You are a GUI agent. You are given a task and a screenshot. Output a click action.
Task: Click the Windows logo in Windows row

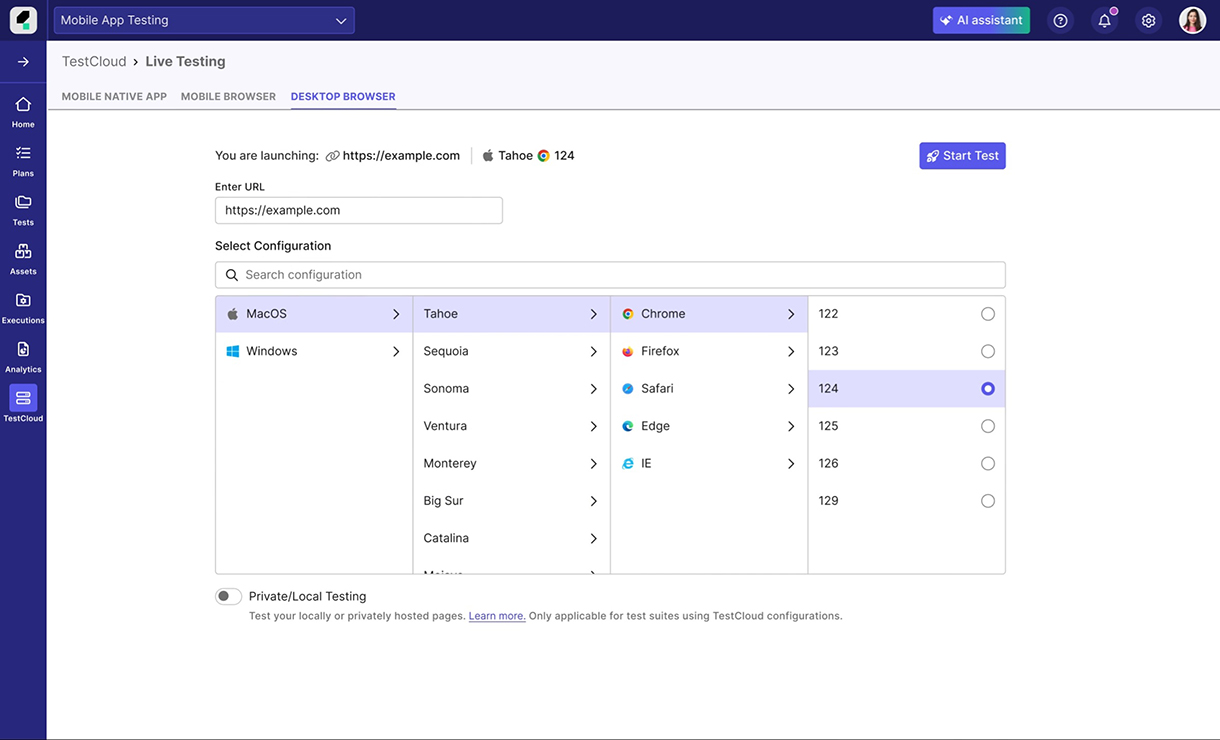(x=233, y=351)
